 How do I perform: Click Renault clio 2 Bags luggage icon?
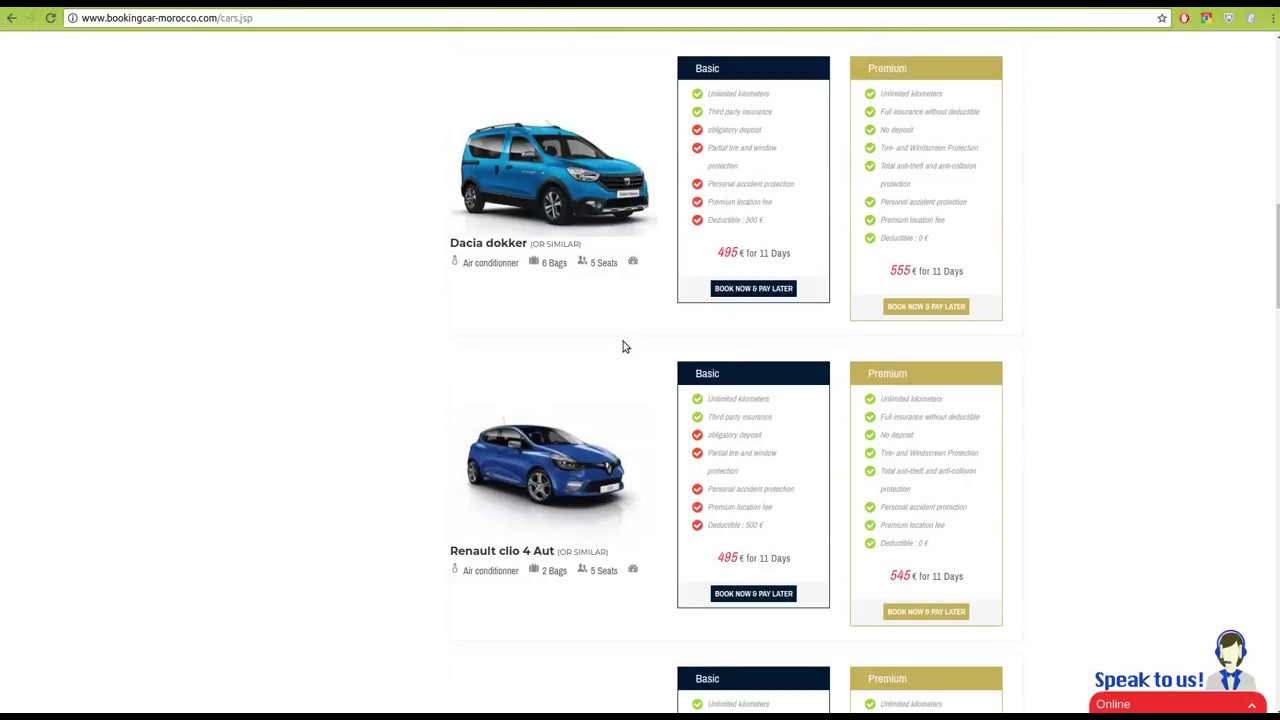tap(534, 569)
